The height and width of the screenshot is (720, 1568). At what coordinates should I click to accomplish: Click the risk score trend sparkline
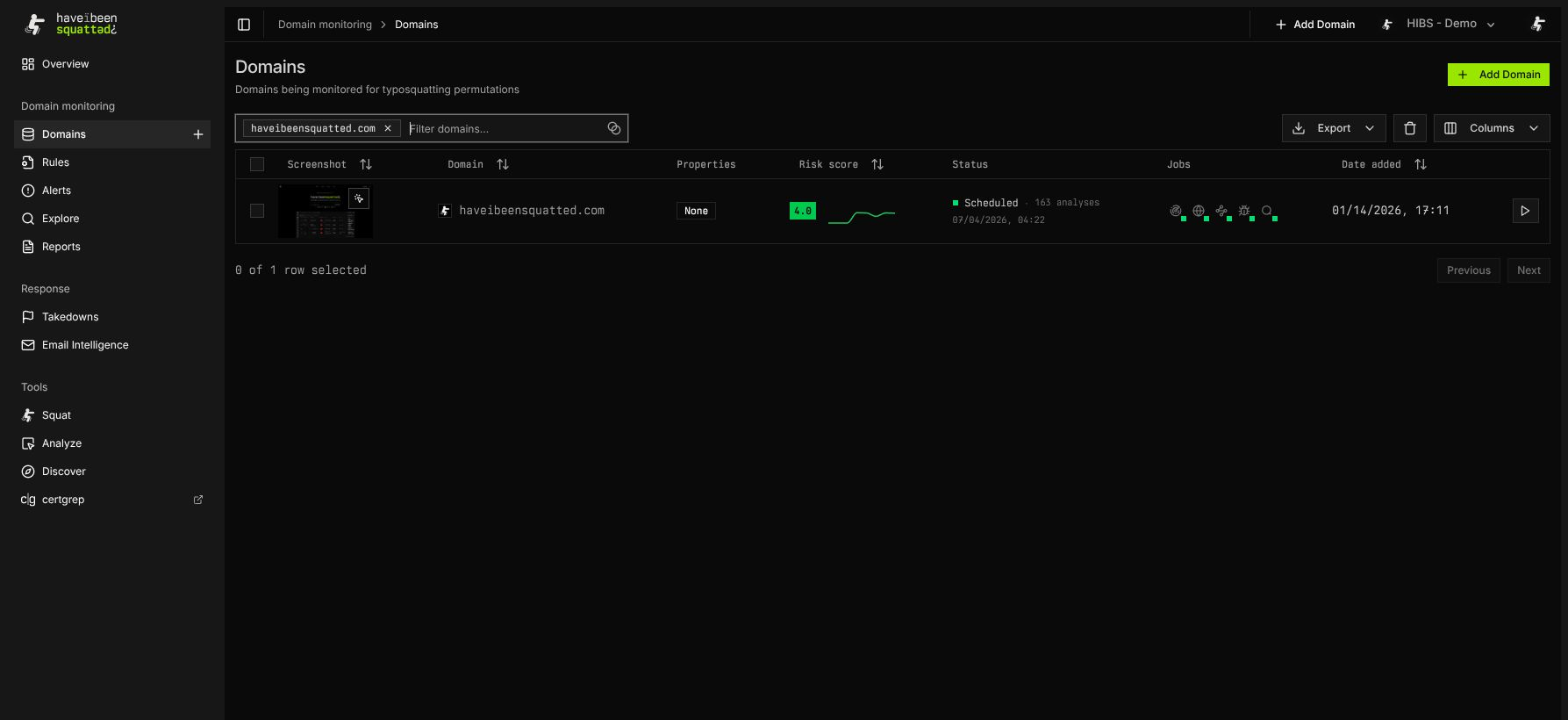coord(862,216)
